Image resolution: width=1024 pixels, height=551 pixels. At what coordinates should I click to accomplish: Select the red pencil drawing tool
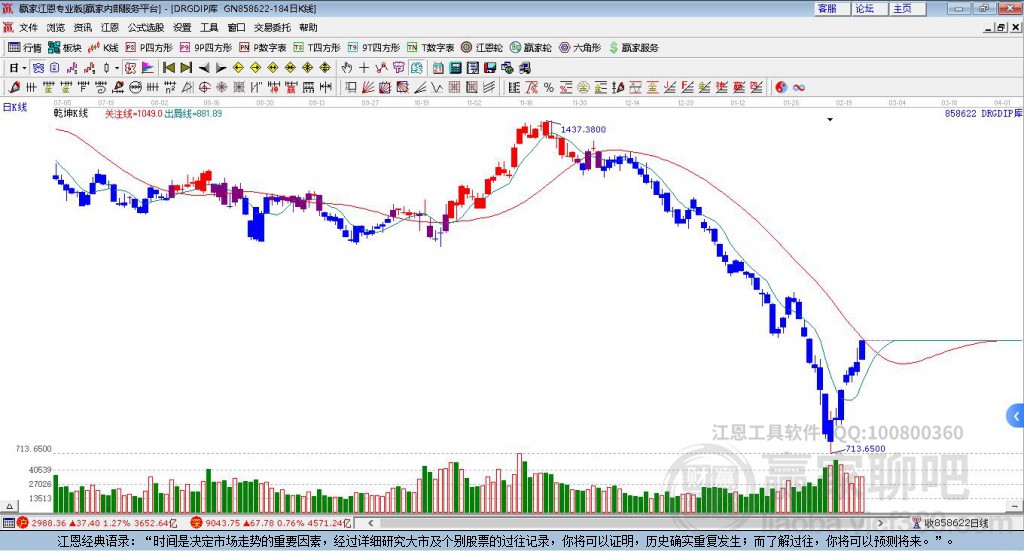click(x=14, y=87)
